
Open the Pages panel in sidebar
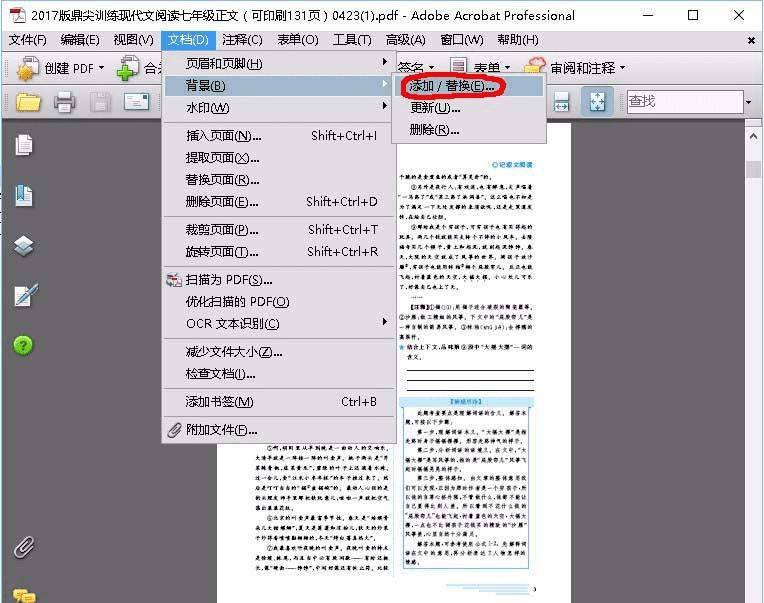click(x=24, y=145)
